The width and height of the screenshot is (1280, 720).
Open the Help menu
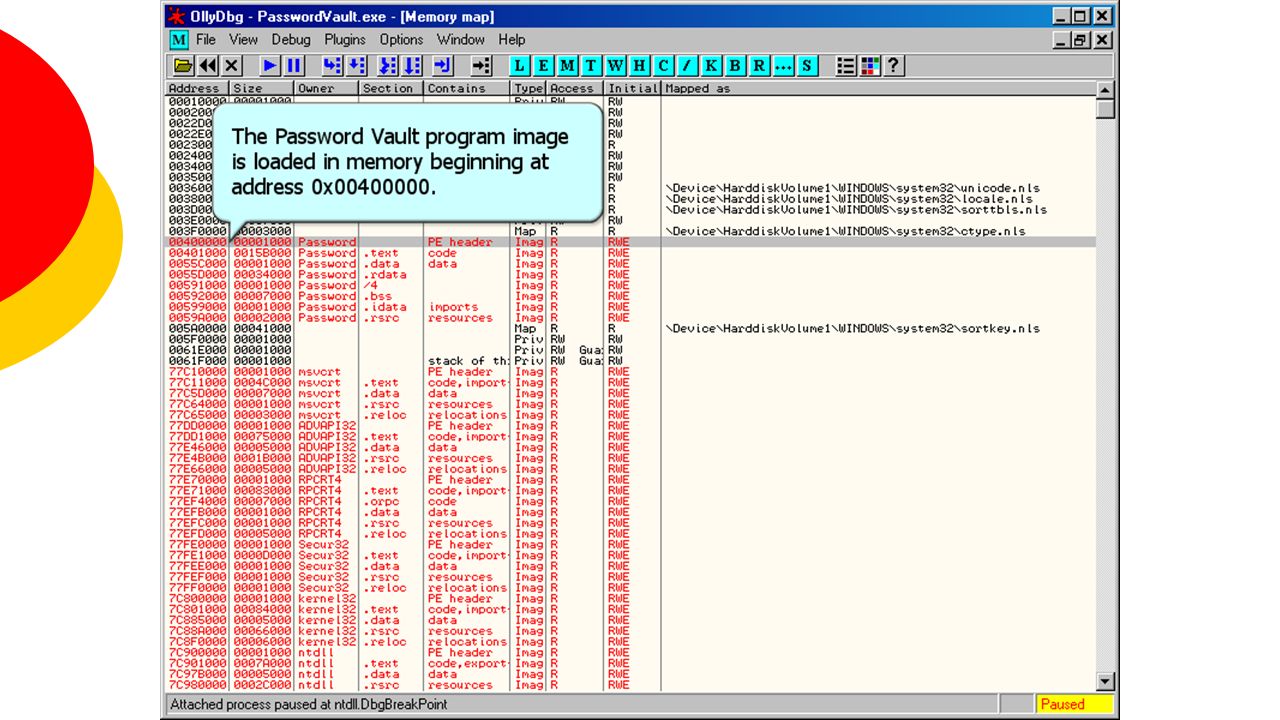point(512,40)
